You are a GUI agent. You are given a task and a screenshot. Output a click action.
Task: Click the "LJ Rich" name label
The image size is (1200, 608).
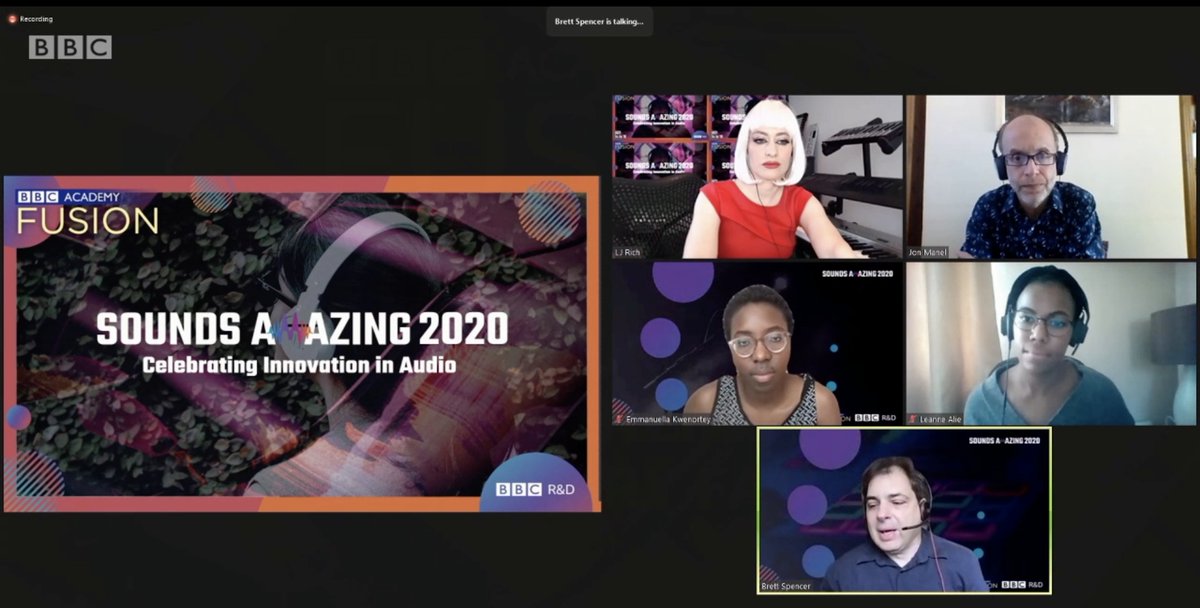pyautogui.click(x=629, y=252)
